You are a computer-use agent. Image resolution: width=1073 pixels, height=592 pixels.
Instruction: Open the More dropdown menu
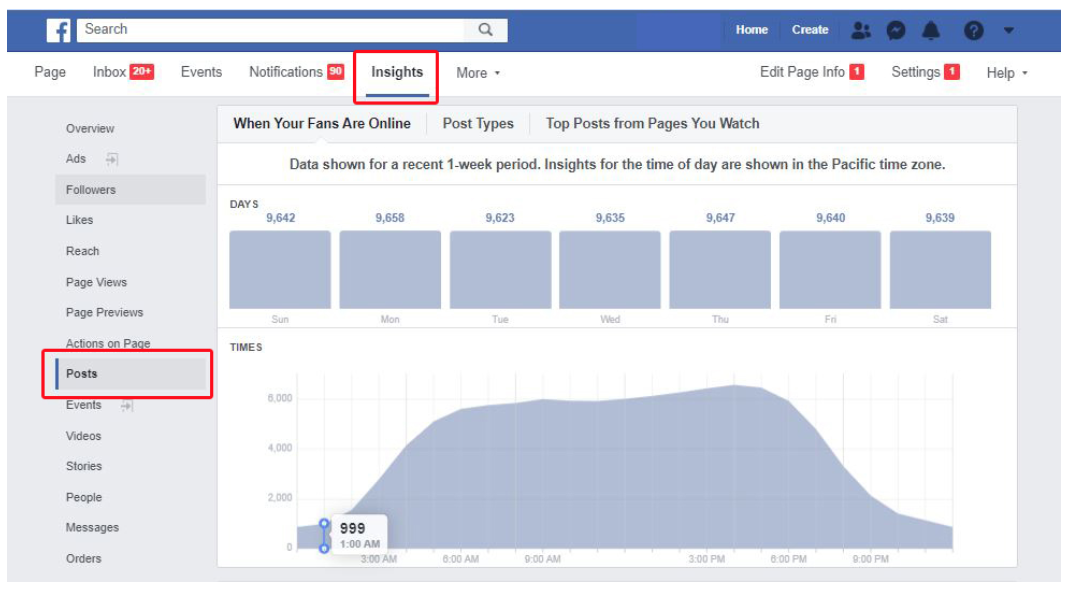477,73
